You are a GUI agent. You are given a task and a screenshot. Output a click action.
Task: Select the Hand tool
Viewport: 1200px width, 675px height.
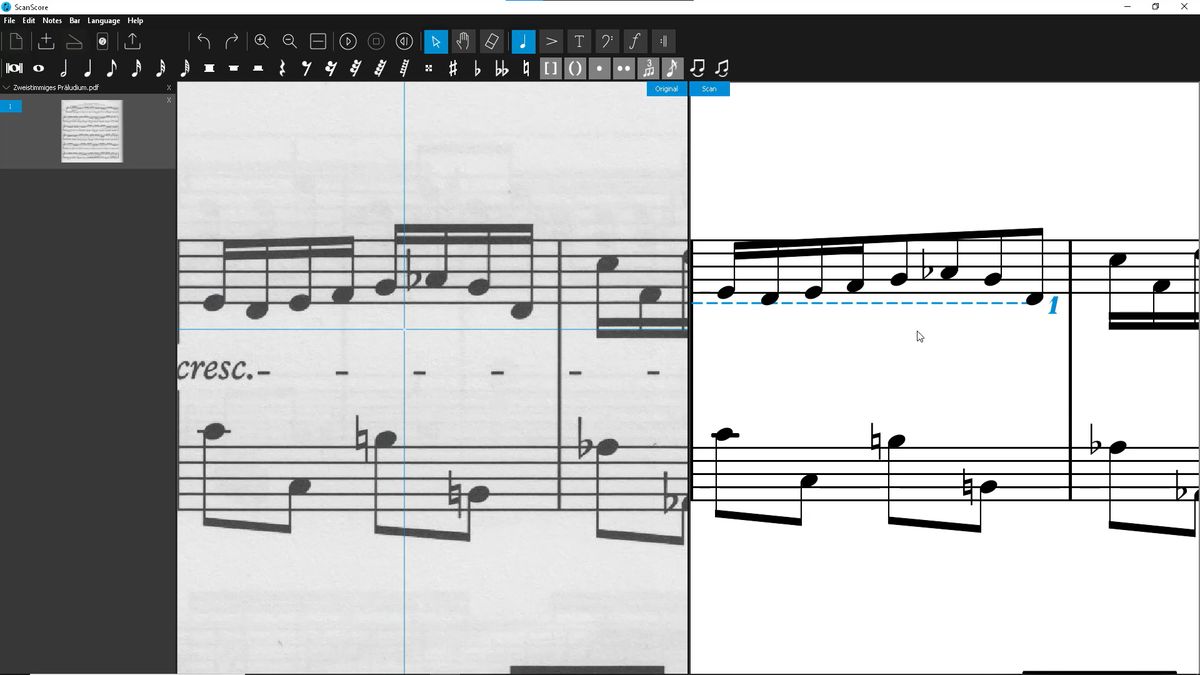(x=462, y=41)
